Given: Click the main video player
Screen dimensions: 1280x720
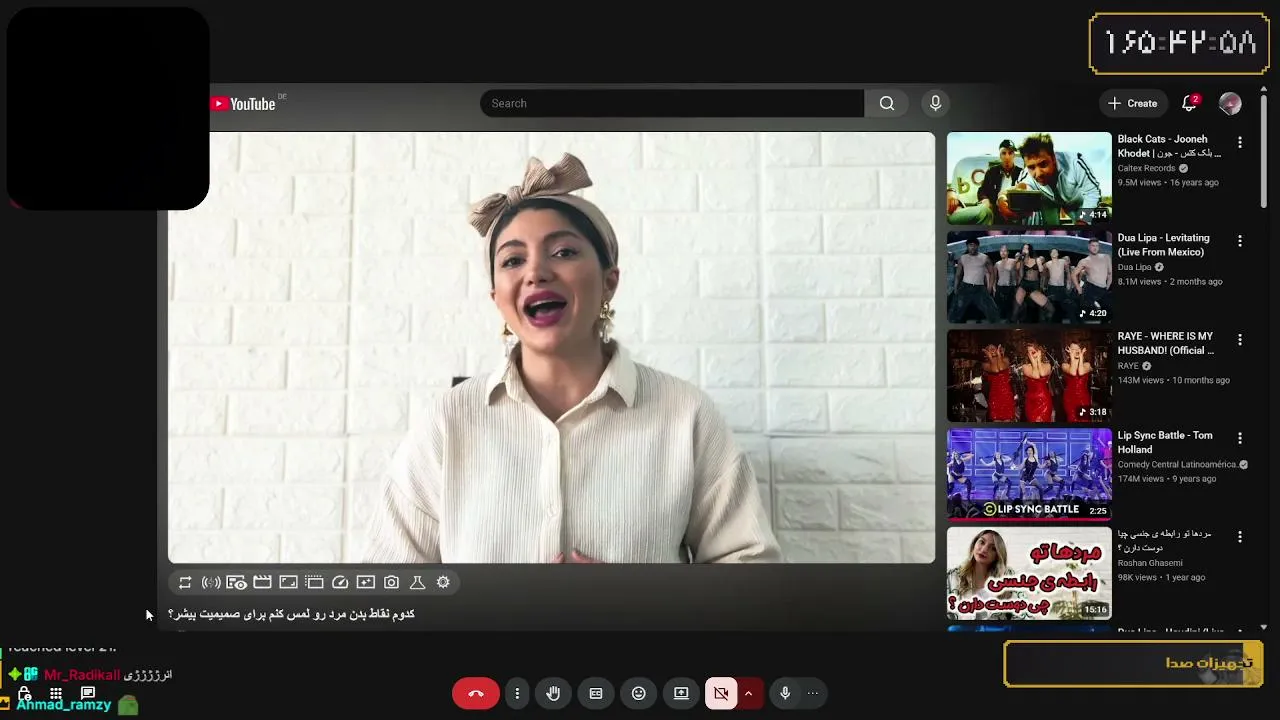Looking at the screenshot, I should (x=552, y=348).
